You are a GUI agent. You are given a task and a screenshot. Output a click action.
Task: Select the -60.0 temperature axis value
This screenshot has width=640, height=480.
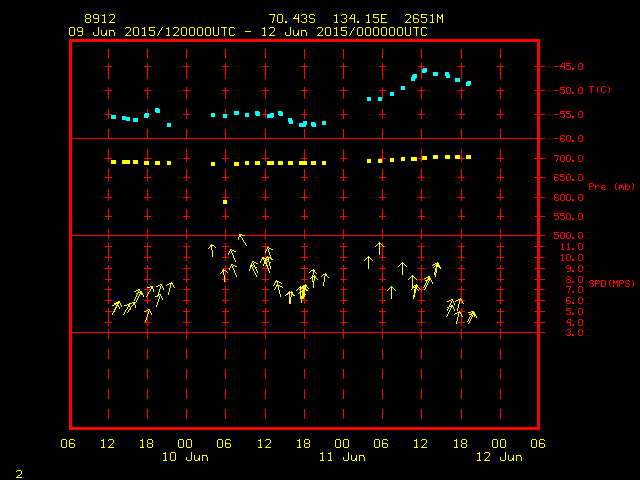(x=569, y=139)
